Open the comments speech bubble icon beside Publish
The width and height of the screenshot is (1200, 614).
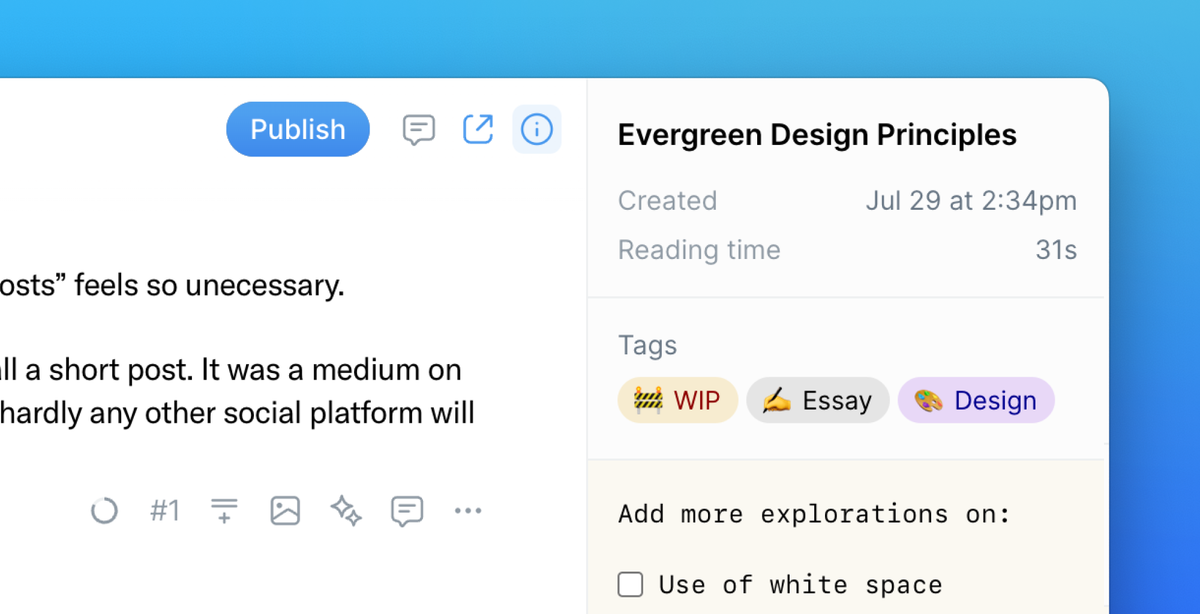(x=419, y=130)
